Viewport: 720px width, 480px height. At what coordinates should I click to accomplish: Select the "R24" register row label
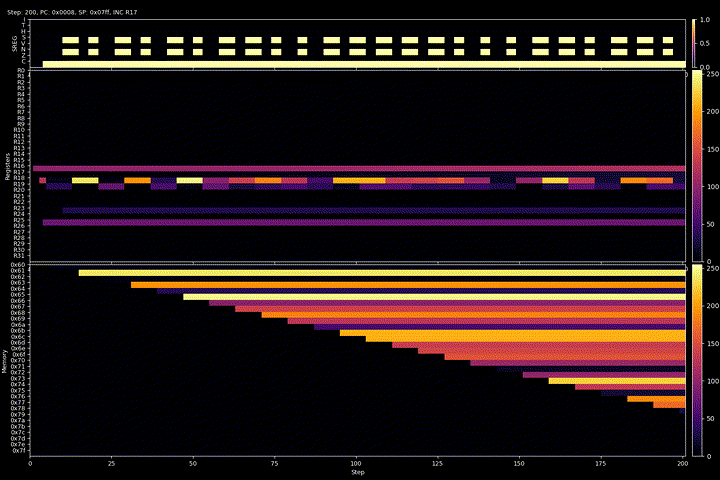(x=19, y=214)
